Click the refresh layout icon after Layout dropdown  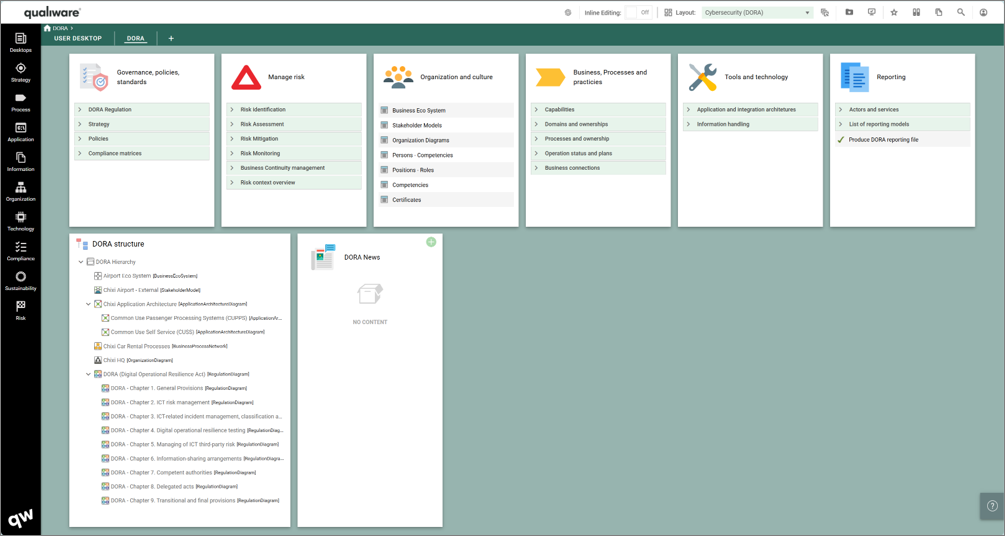point(825,12)
